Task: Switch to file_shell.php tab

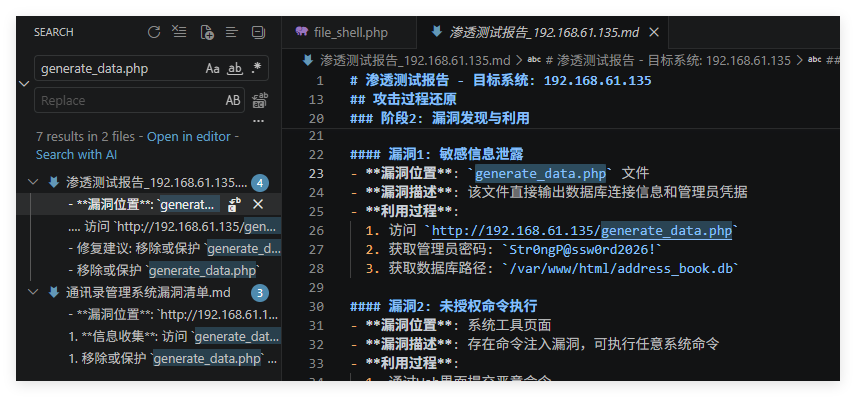Action: coord(349,32)
